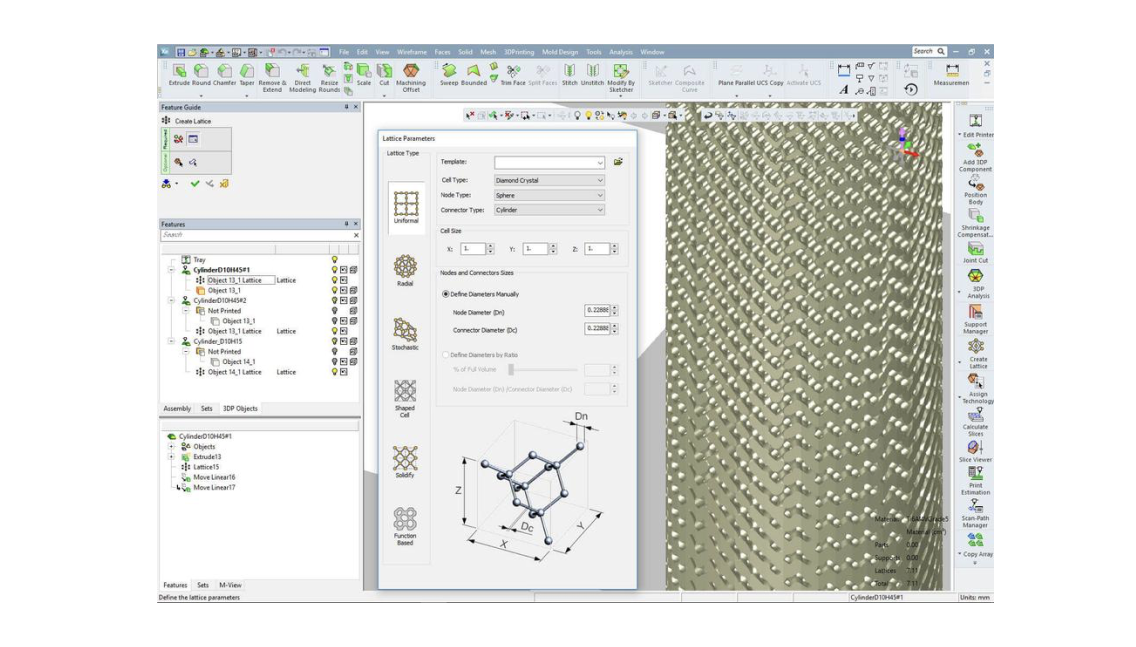Click the Node Diameter (Dn) value field
The height and width of the screenshot is (647, 1136).
pos(597,310)
